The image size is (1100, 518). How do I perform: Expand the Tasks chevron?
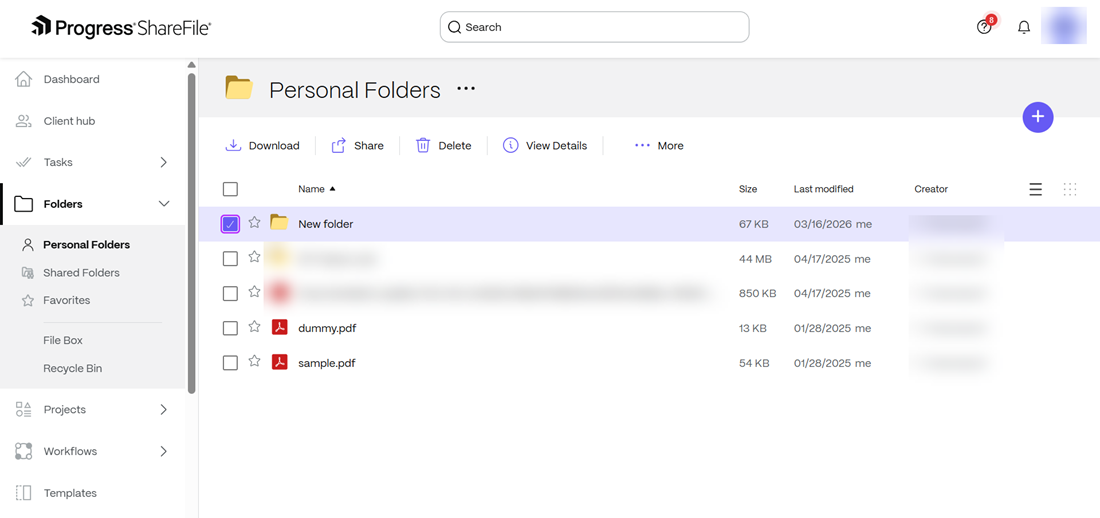click(163, 162)
